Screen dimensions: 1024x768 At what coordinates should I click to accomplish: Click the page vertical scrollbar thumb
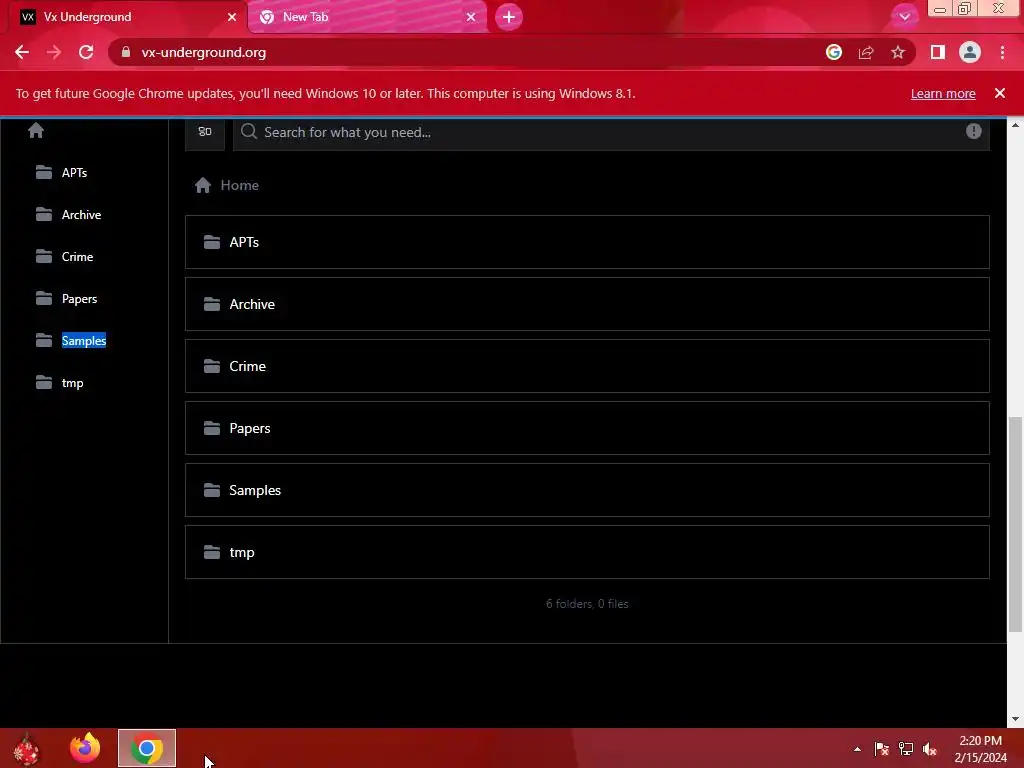1014,524
